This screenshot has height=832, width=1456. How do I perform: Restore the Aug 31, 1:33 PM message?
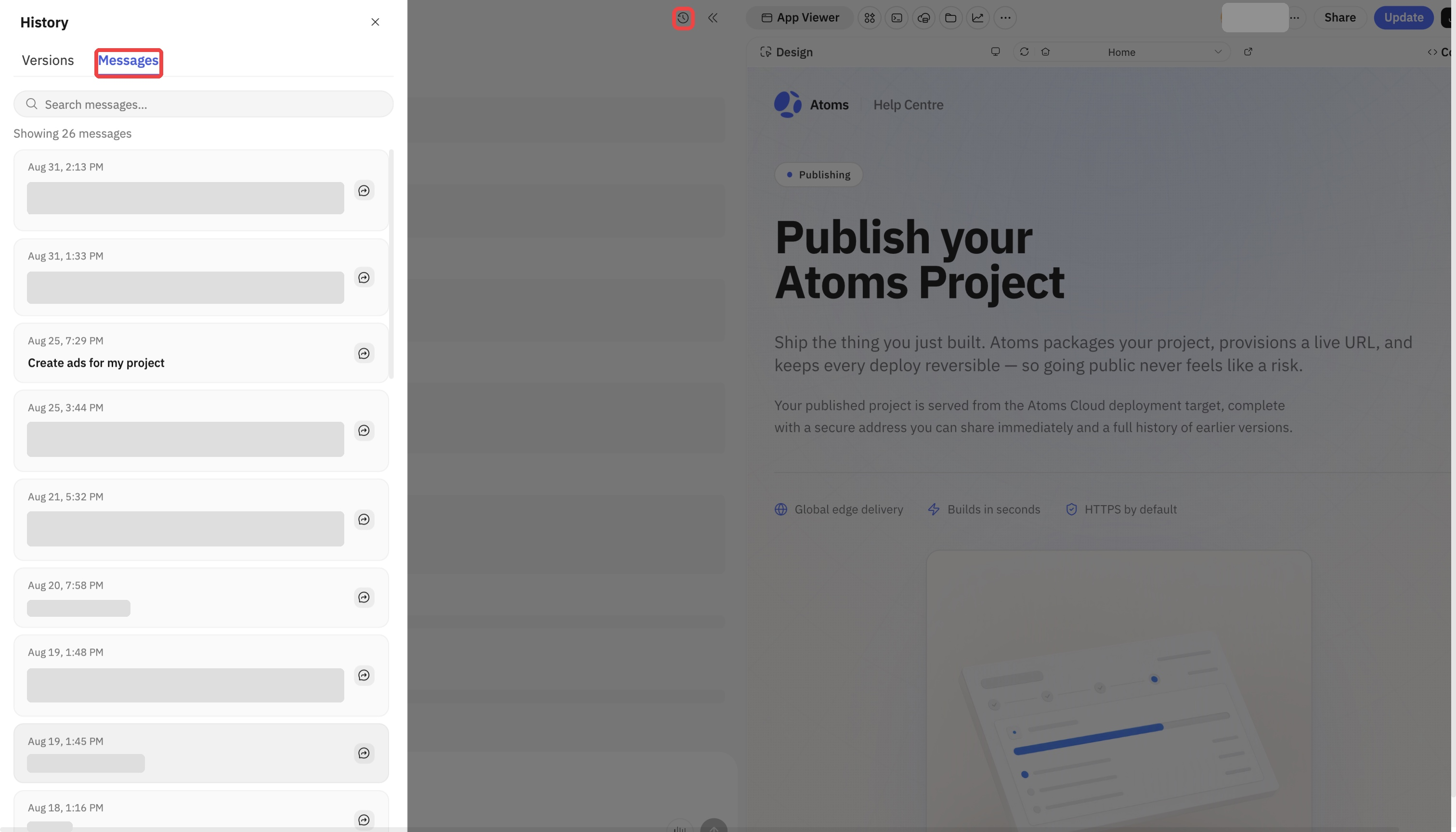pos(364,277)
